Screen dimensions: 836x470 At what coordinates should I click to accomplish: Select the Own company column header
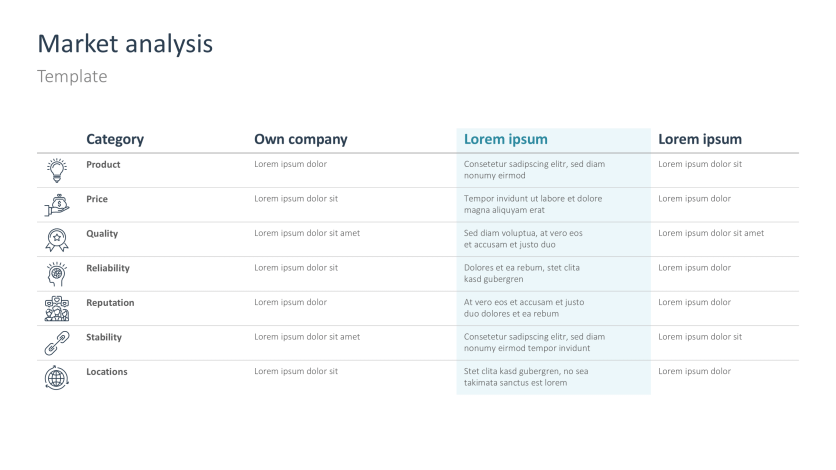pos(301,140)
